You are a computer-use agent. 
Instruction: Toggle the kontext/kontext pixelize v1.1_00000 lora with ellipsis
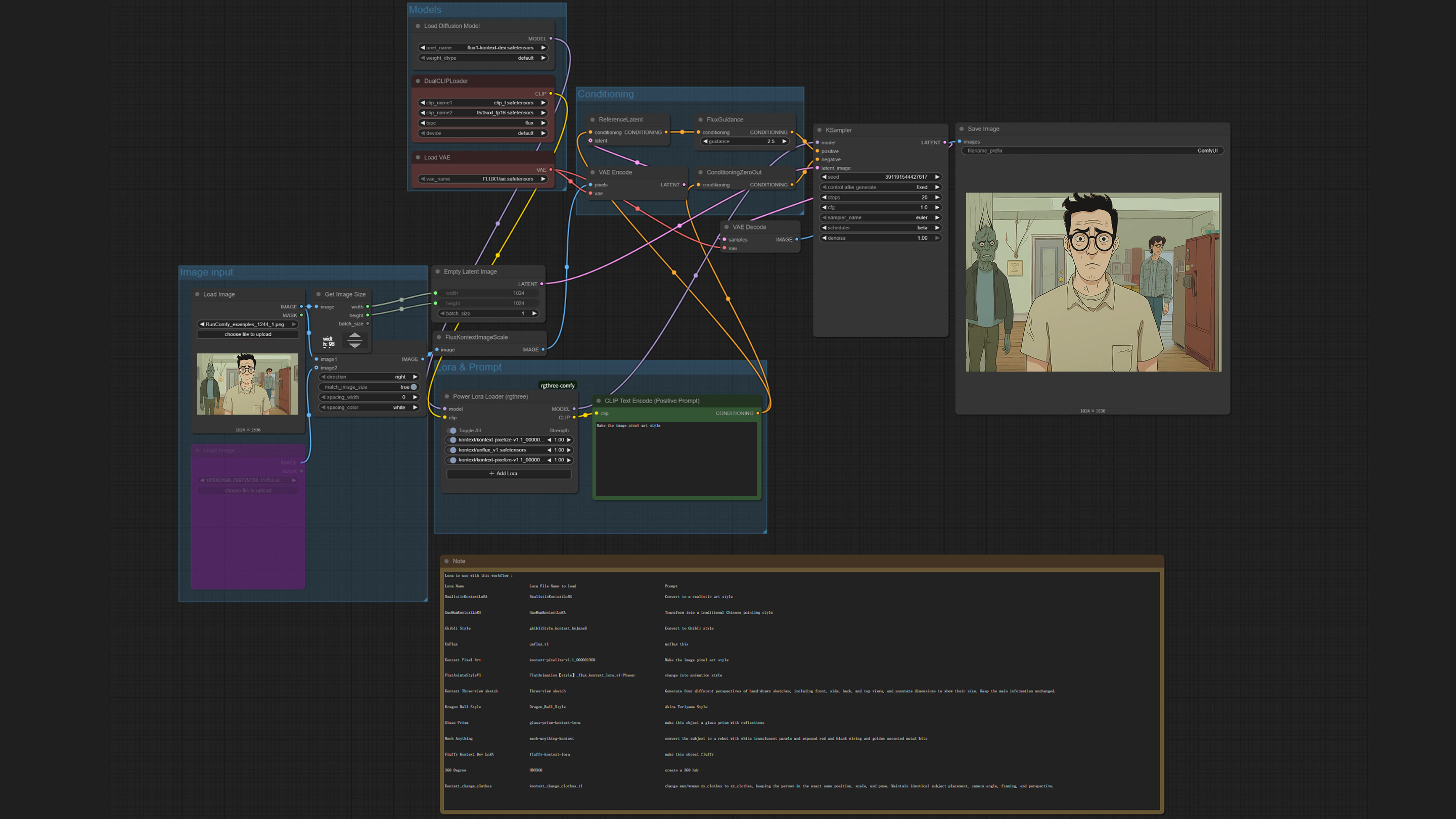pyautogui.click(x=451, y=440)
